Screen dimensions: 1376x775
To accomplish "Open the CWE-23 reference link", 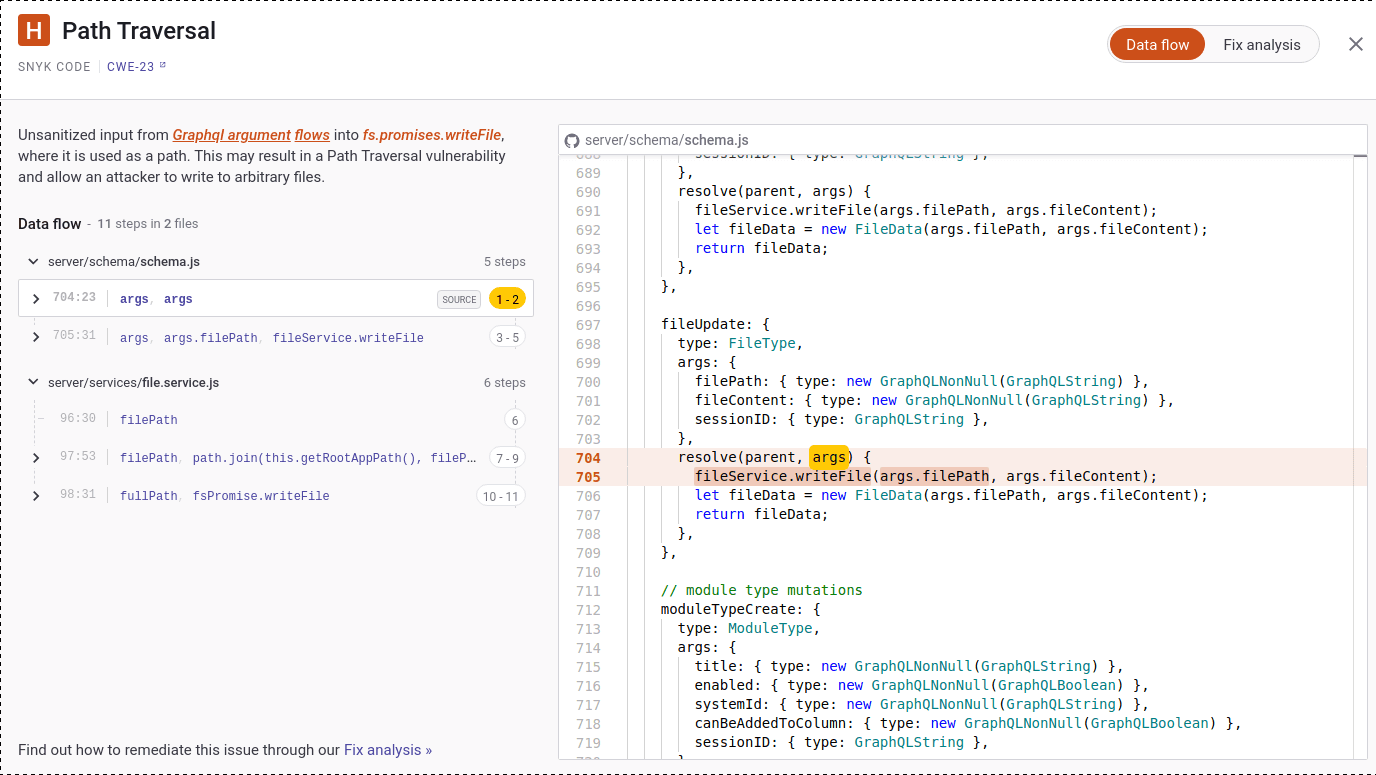I will tap(131, 67).
